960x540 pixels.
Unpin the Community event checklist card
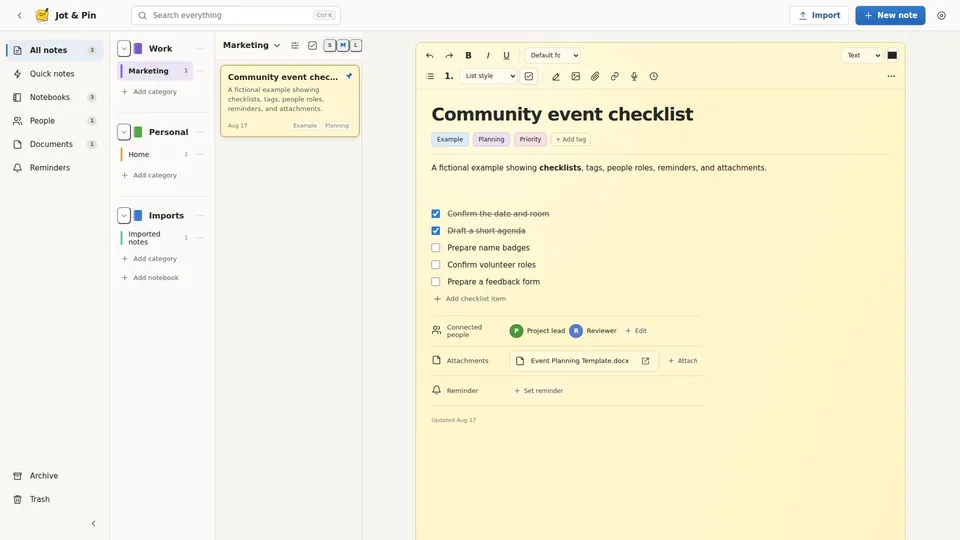pyautogui.click(x=349, y=77)
